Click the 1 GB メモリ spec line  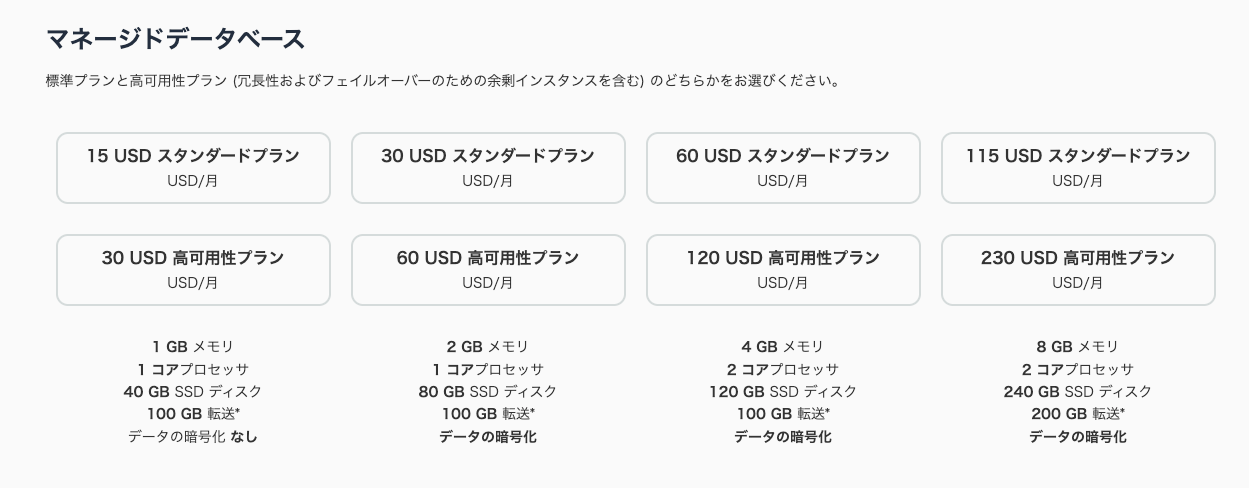(x=193, y=347)
